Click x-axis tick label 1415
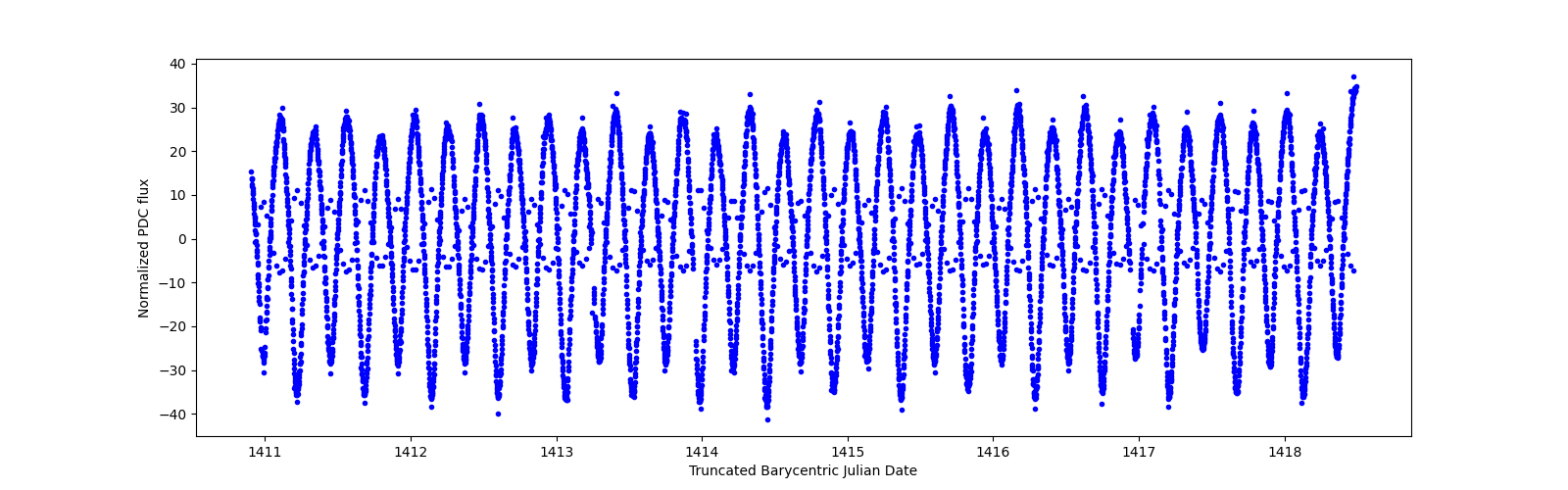 848,452
